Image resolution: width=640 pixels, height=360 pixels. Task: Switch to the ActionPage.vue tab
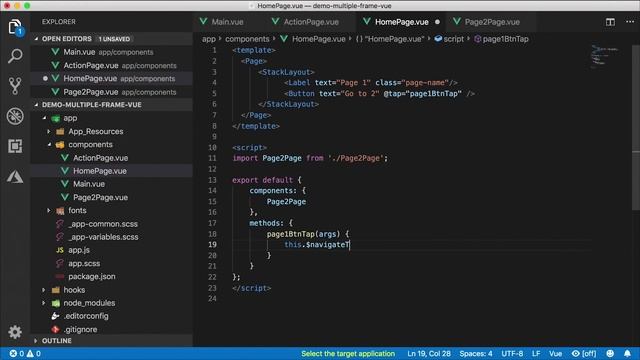click(x=311, y=22)
